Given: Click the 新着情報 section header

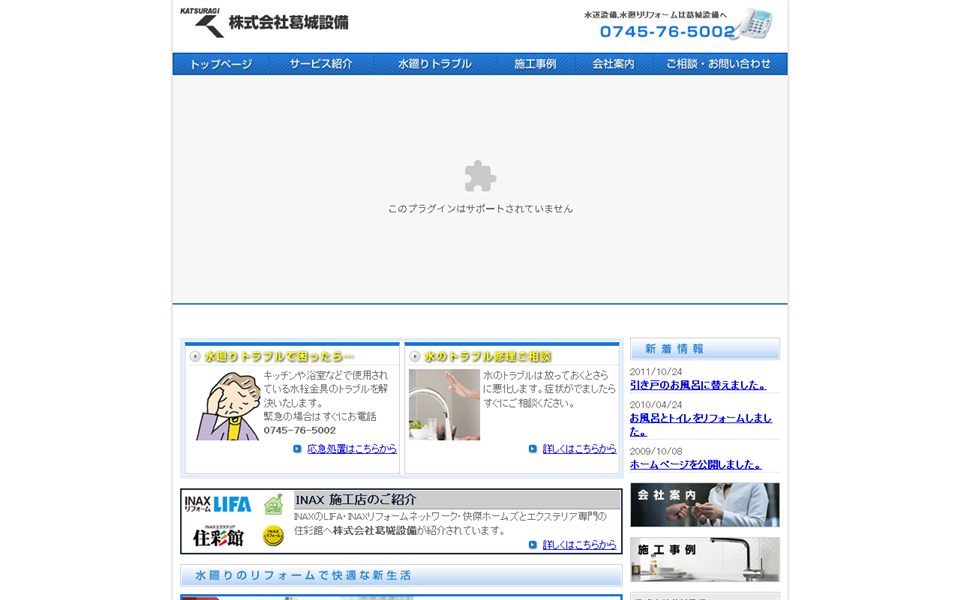Looking at the screenshot, I should click(705, 349).
